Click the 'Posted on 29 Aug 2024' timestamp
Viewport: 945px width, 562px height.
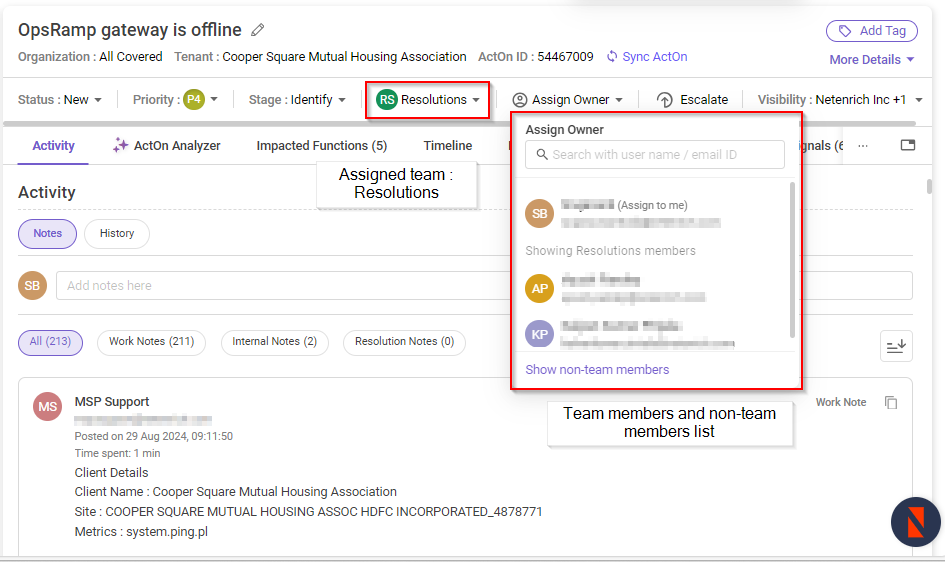click(154, 436)
